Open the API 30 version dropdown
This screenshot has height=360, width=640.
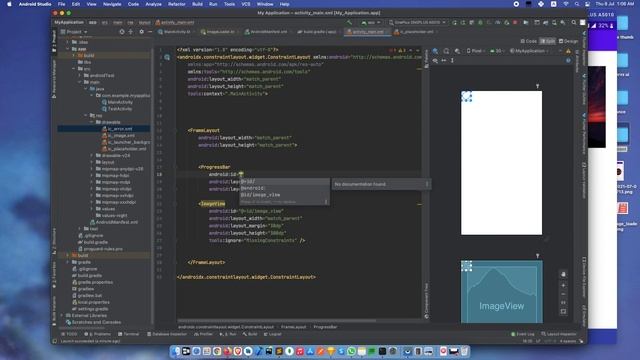click(497, 51)
